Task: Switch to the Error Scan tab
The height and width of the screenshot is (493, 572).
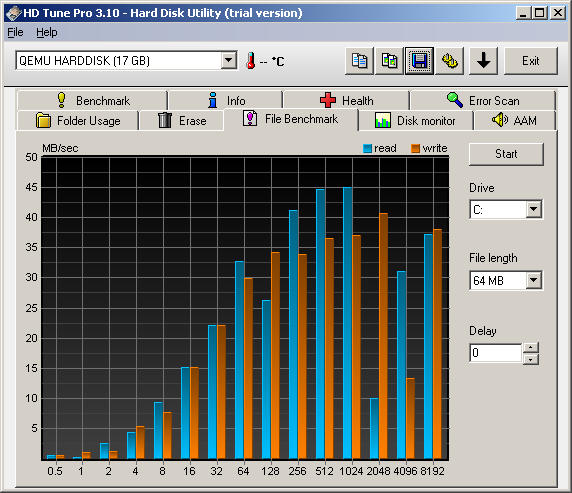Action: point(483,100)
